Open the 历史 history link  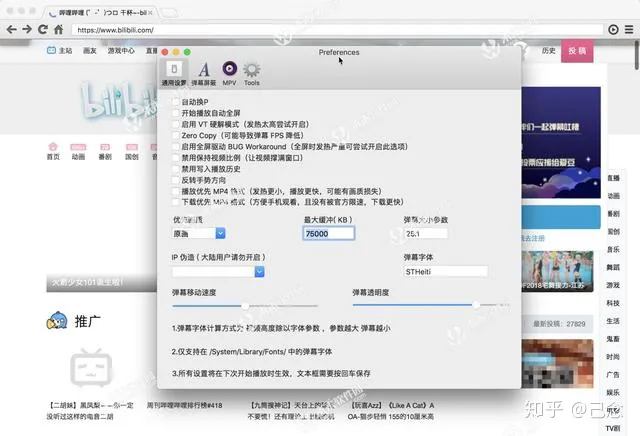point(549,51)
